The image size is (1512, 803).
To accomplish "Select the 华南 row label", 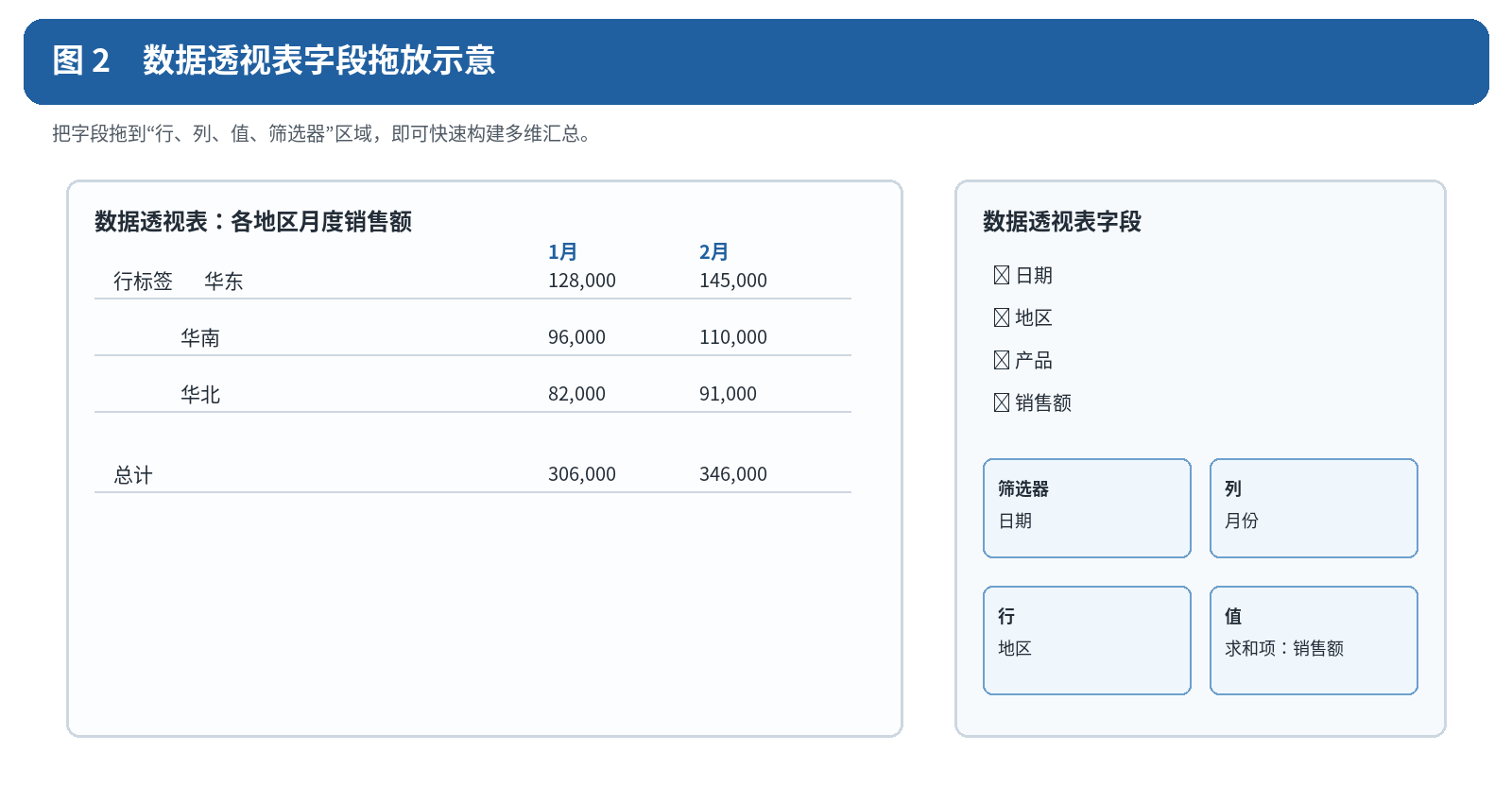I will point(200,338).
